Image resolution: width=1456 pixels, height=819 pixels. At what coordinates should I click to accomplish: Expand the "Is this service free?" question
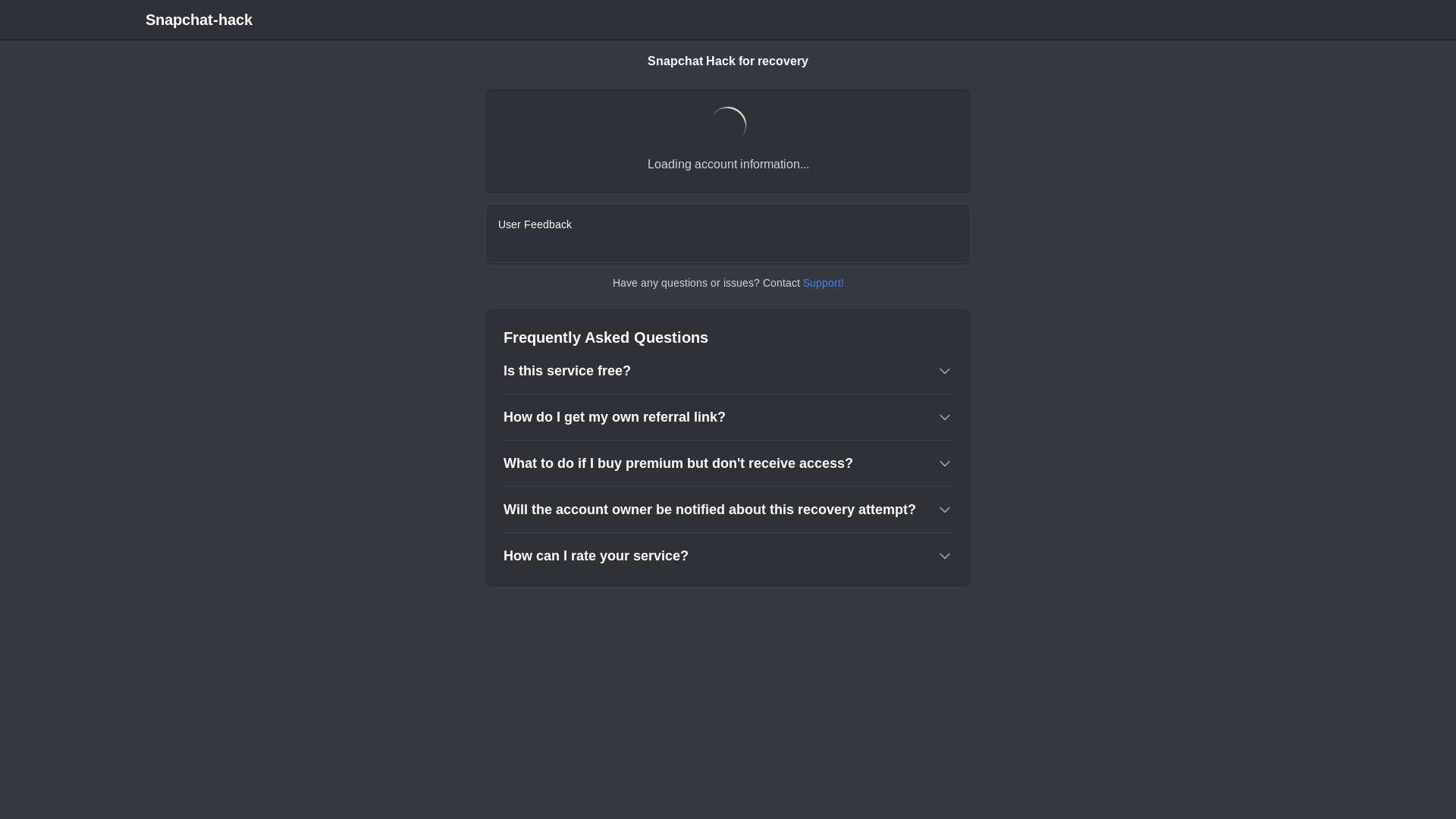coord(728,371)
